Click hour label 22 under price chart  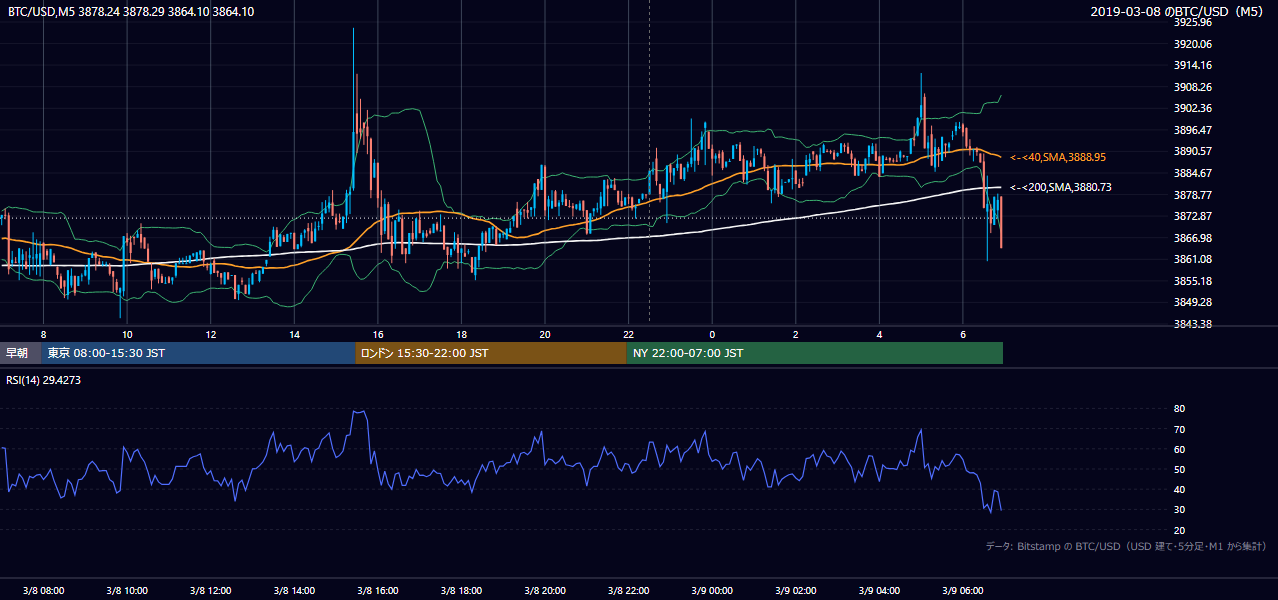coord(629,334)
